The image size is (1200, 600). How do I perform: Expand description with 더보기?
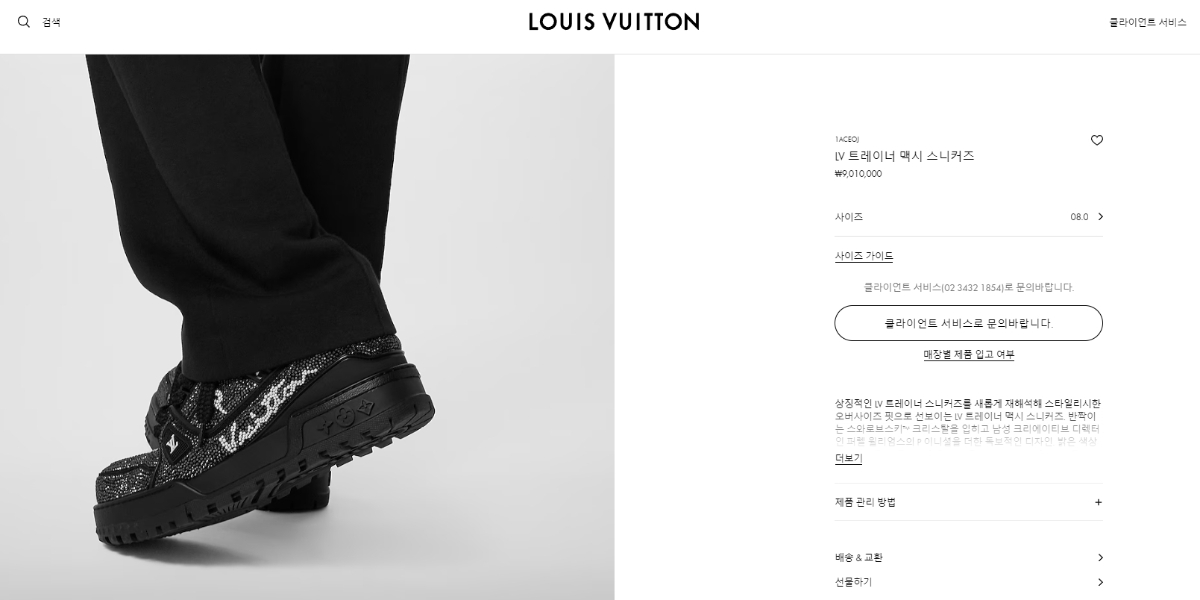(x=848, y=458)
